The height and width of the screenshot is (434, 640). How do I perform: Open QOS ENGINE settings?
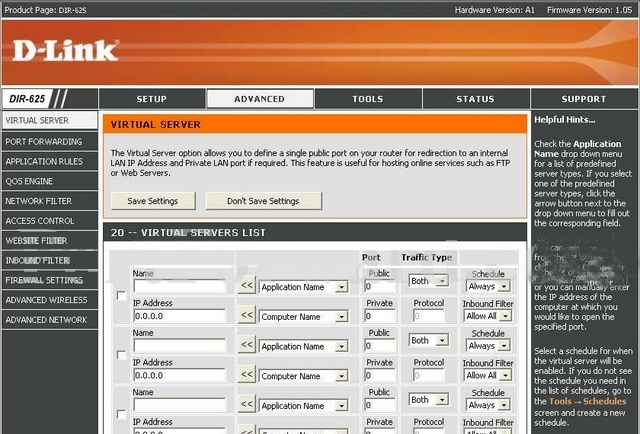click(49, 181)
